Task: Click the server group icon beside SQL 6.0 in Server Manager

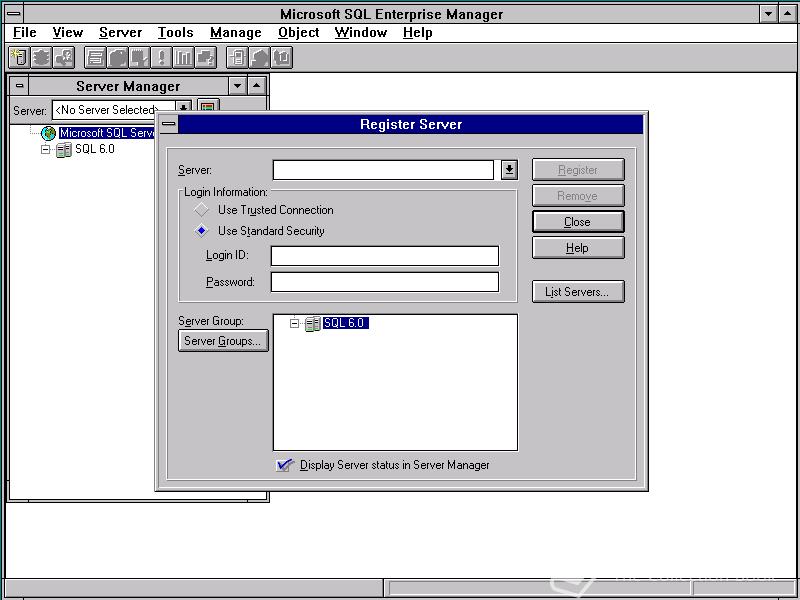Action: click(x=64, y=150)
